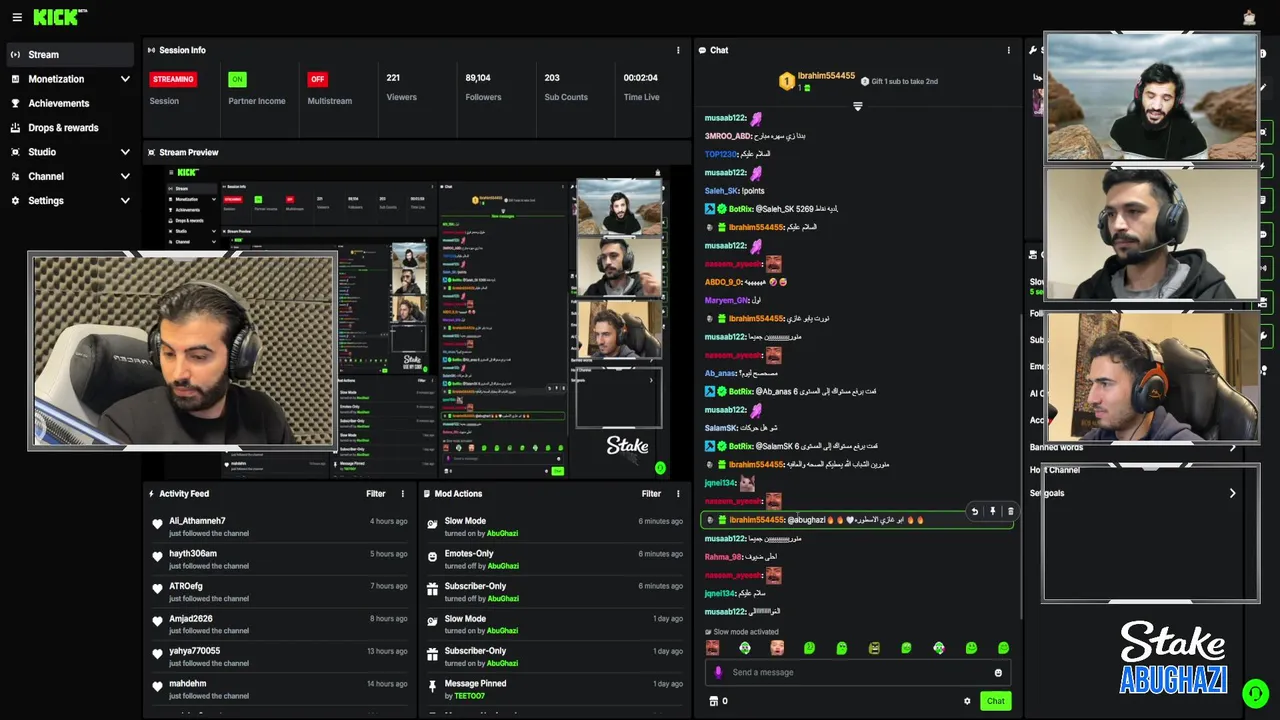This screenshot has height=720, width=1280.
Task: Open the emoji picker in message box
Action: 998,672
